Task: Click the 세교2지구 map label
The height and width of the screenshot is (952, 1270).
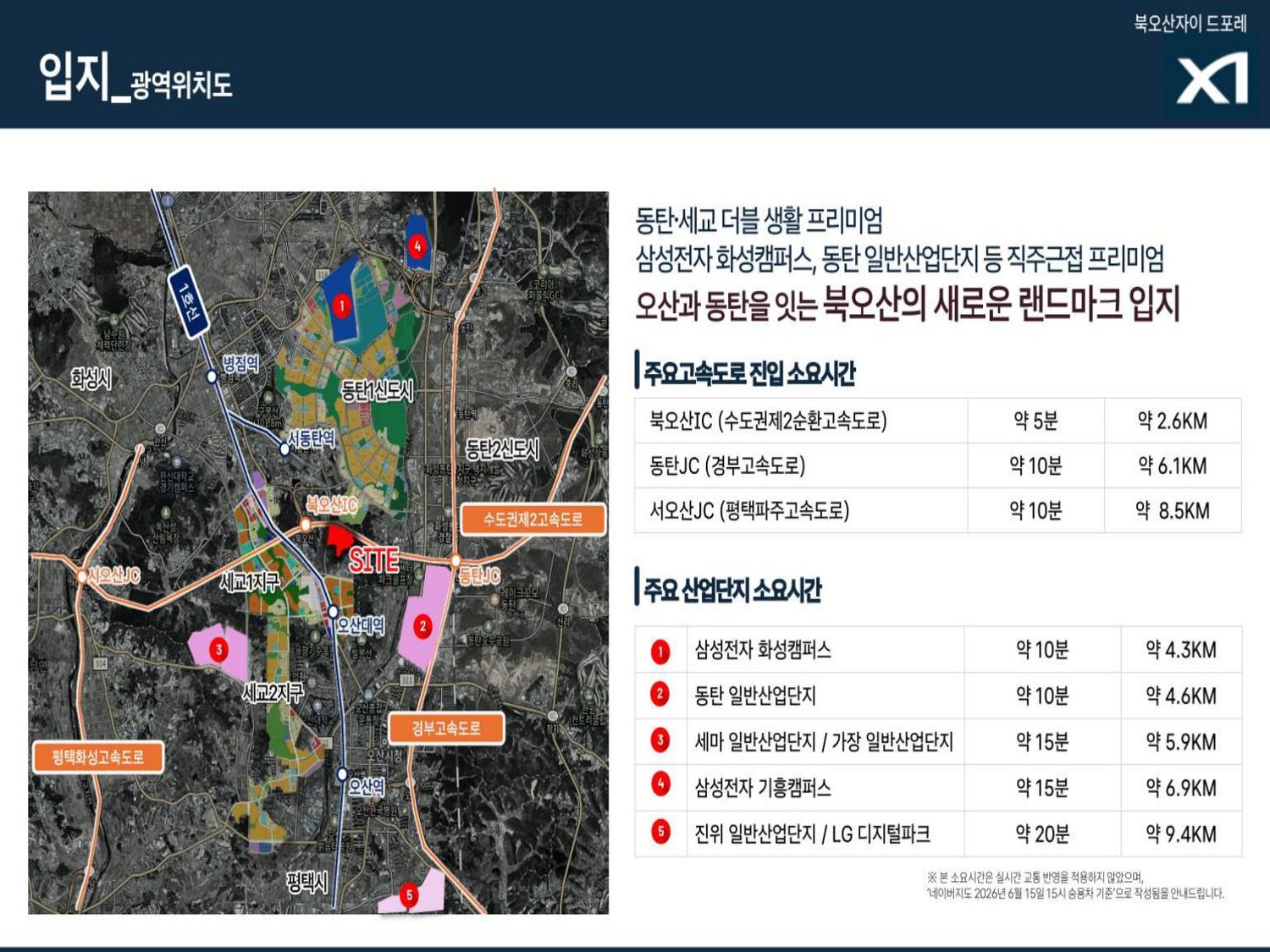Action: click(273, 693)
